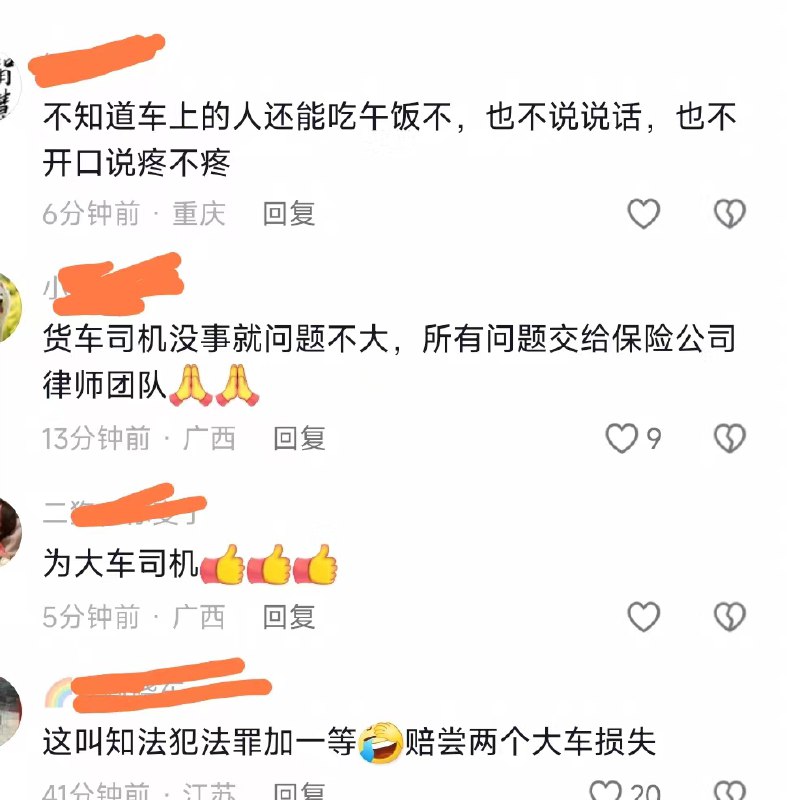Dislike the 为大车司机 comment
The image size is (787, 800).
coord(729,616)
